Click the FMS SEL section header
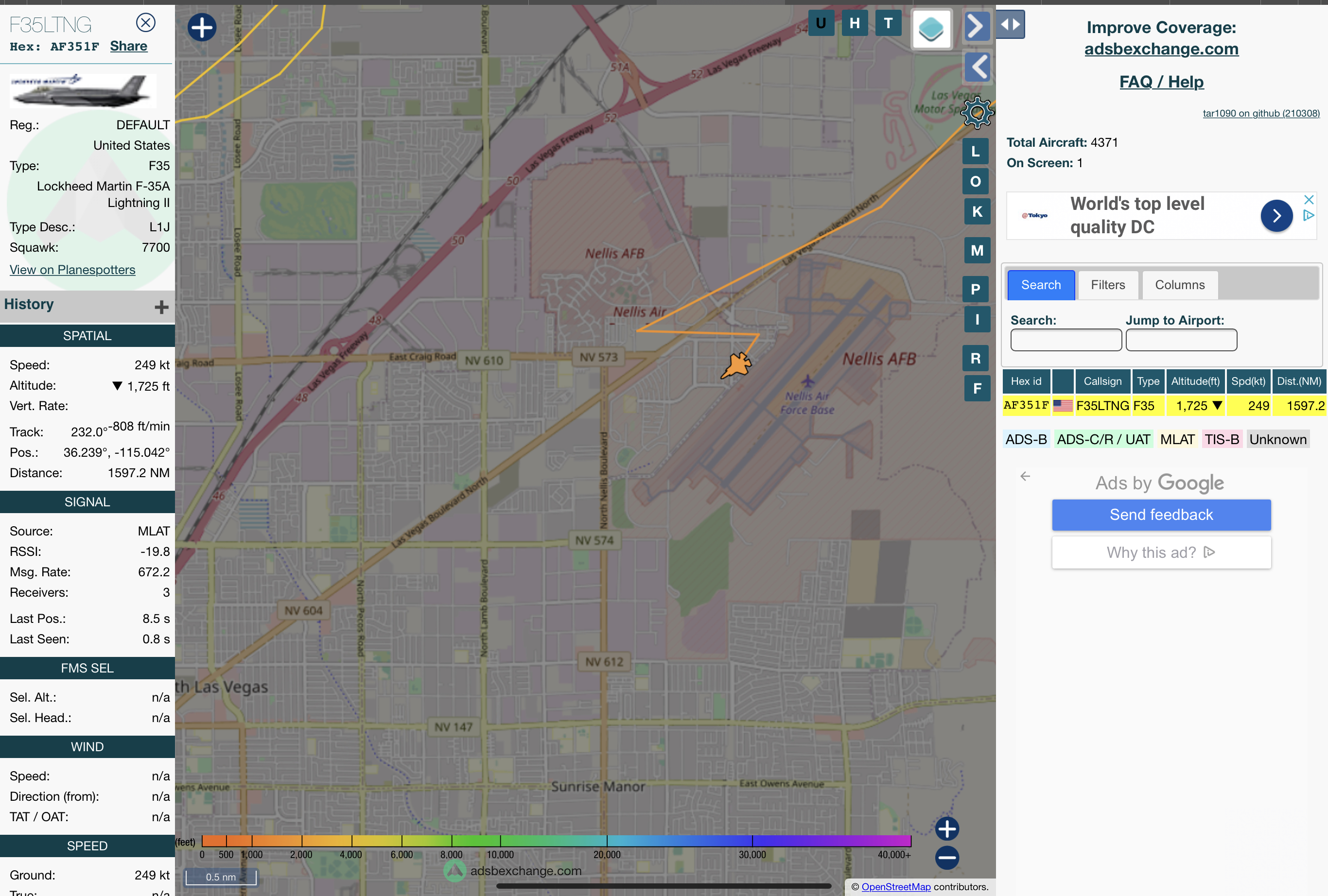1328x896 pixels. tap(87, 668)
